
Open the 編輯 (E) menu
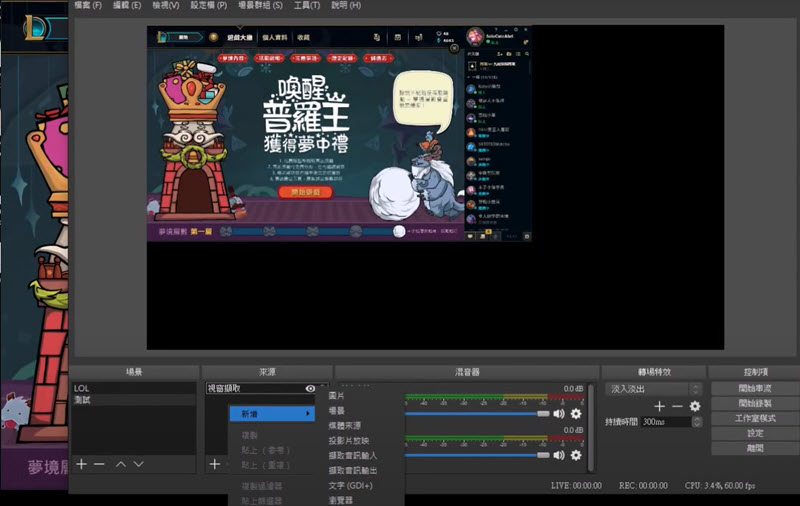(x=127, y=5)
